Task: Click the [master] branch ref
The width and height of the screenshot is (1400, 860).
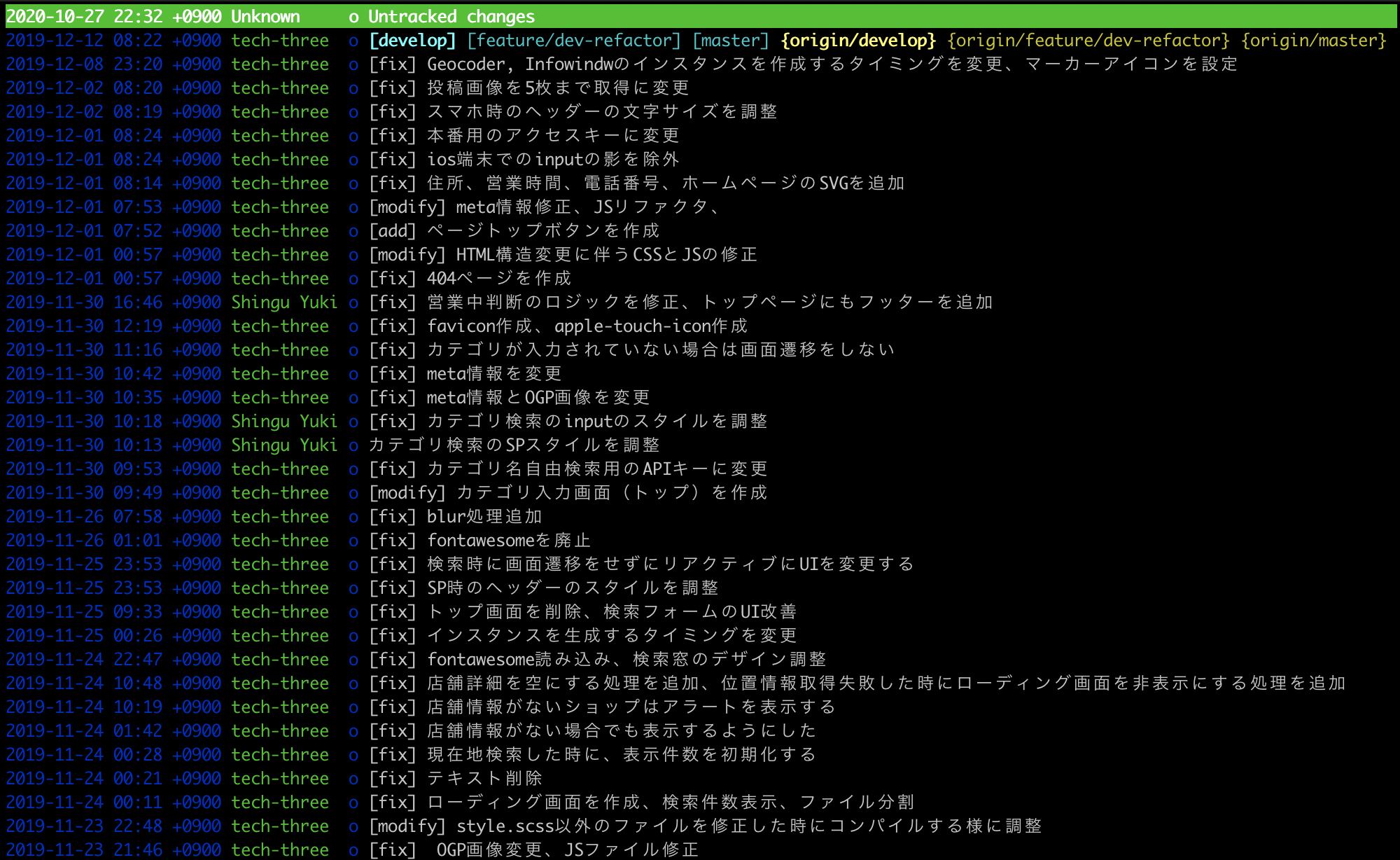Action: (729, 40)
